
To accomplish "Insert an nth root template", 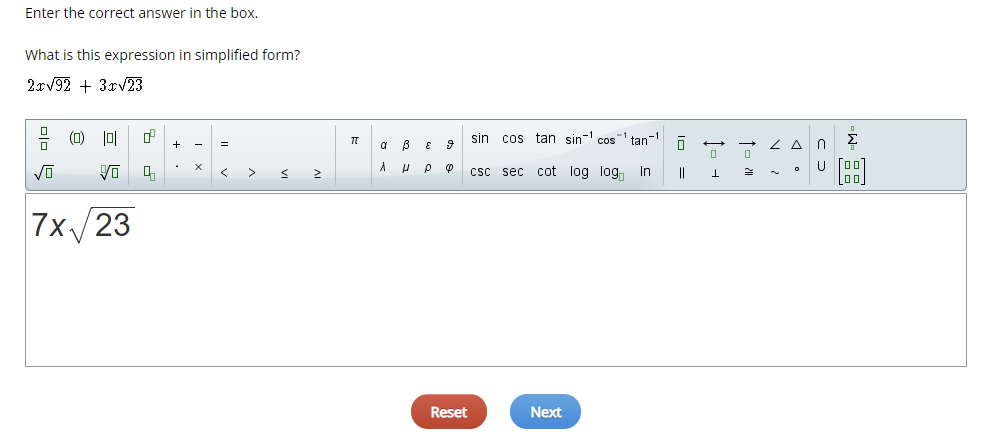I will coord(110,172).
